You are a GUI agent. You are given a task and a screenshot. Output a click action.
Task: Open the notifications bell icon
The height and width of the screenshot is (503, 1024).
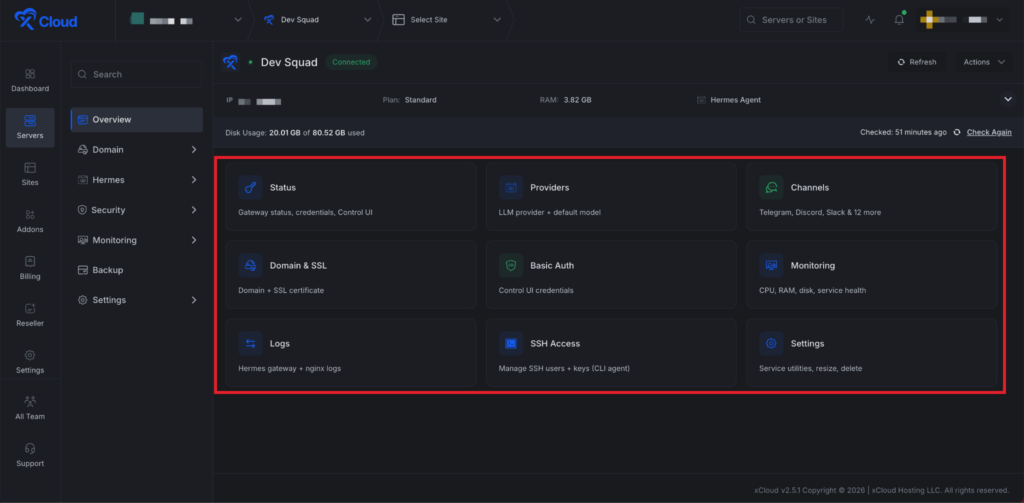click(x=899, y=20)
